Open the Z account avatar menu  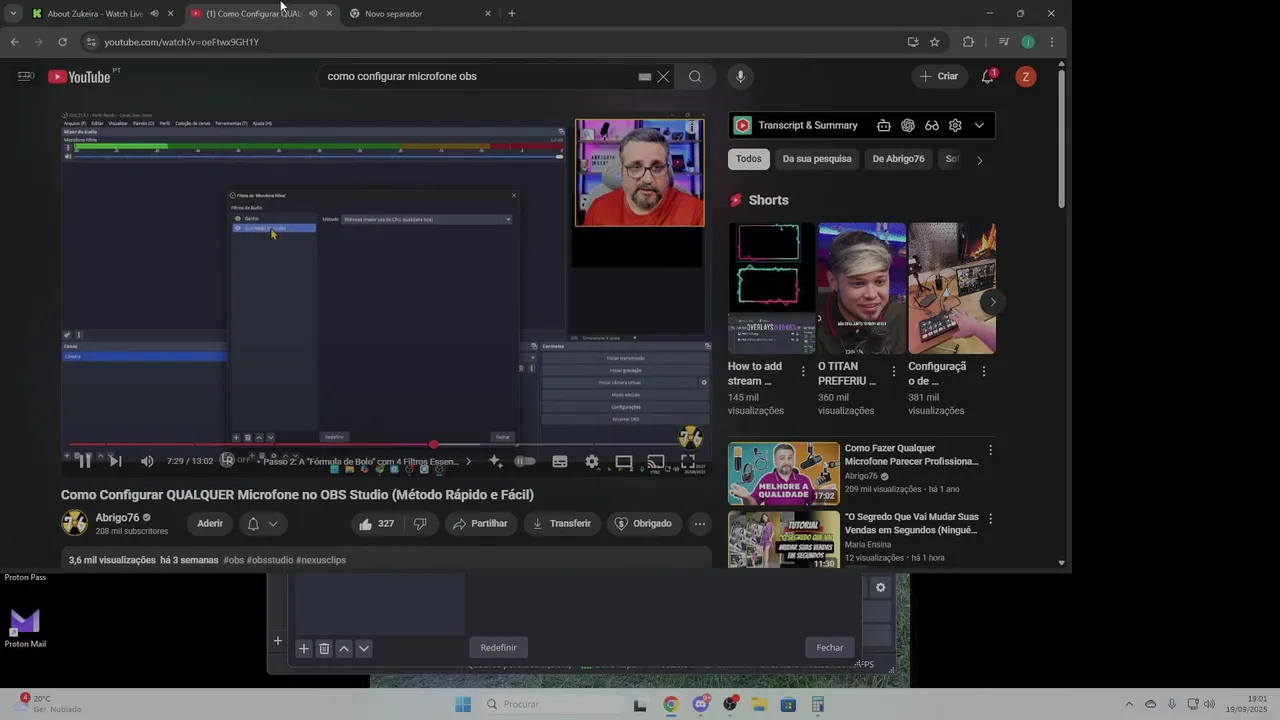click(1025, 77)
